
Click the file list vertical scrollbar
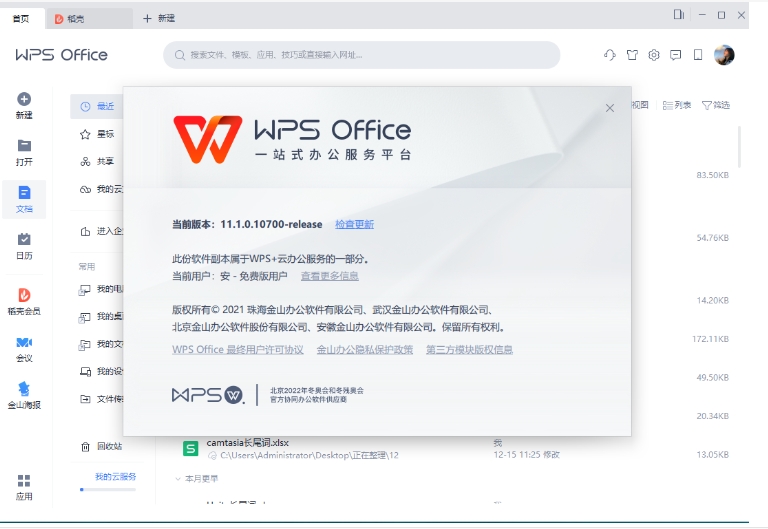(x=739, y=147)
